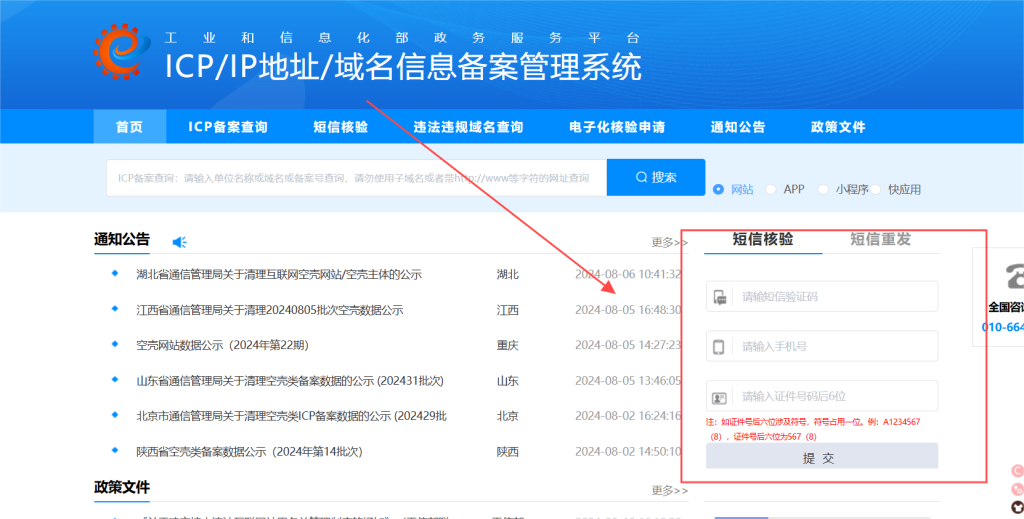Image resolution: width=1024 pixels, height=519 pixels.
Task: Open the 湖北省通信管理局 notice link
Action: pyautogui.click(x=279, y=274)
